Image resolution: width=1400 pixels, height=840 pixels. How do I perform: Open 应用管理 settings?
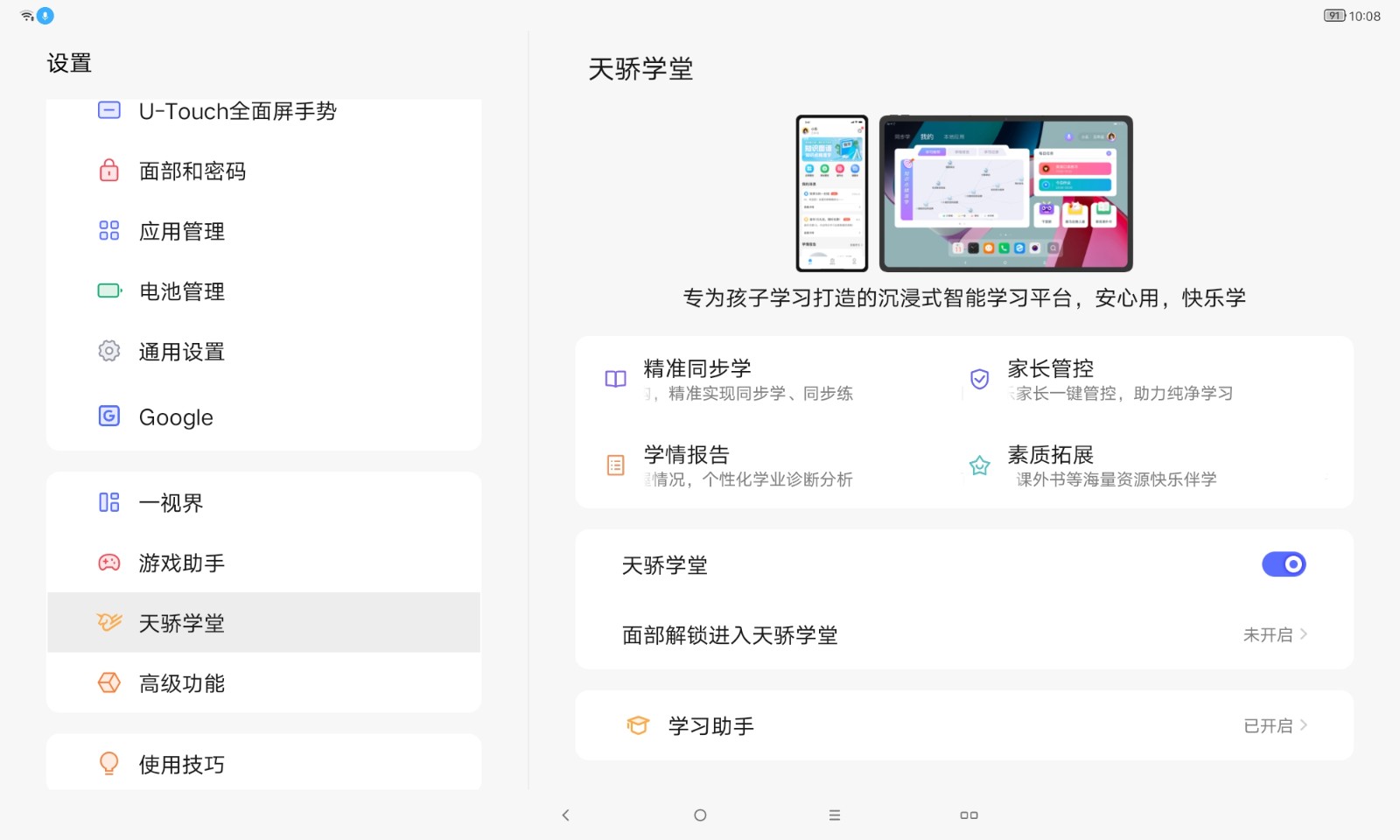(263, 230)
